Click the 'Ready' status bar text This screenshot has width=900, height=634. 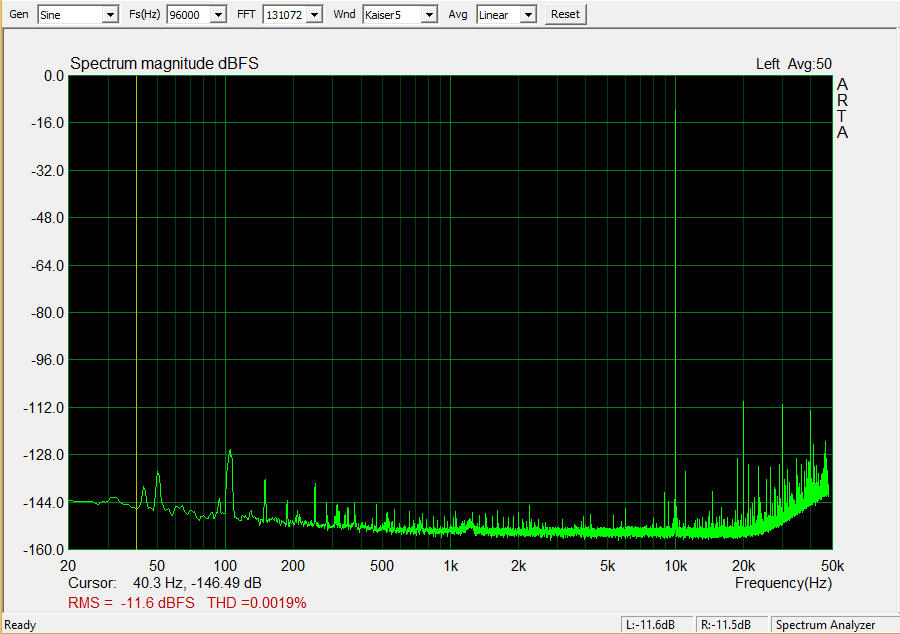click(20, 625)
